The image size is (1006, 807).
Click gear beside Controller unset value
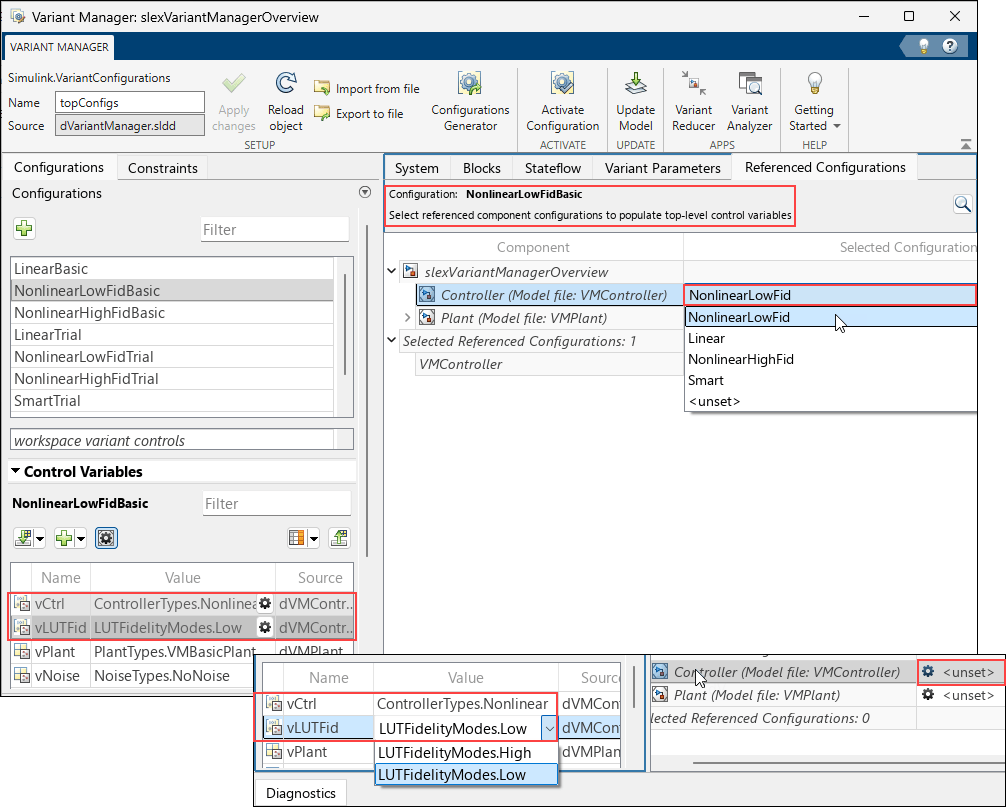tap(928, 672)
